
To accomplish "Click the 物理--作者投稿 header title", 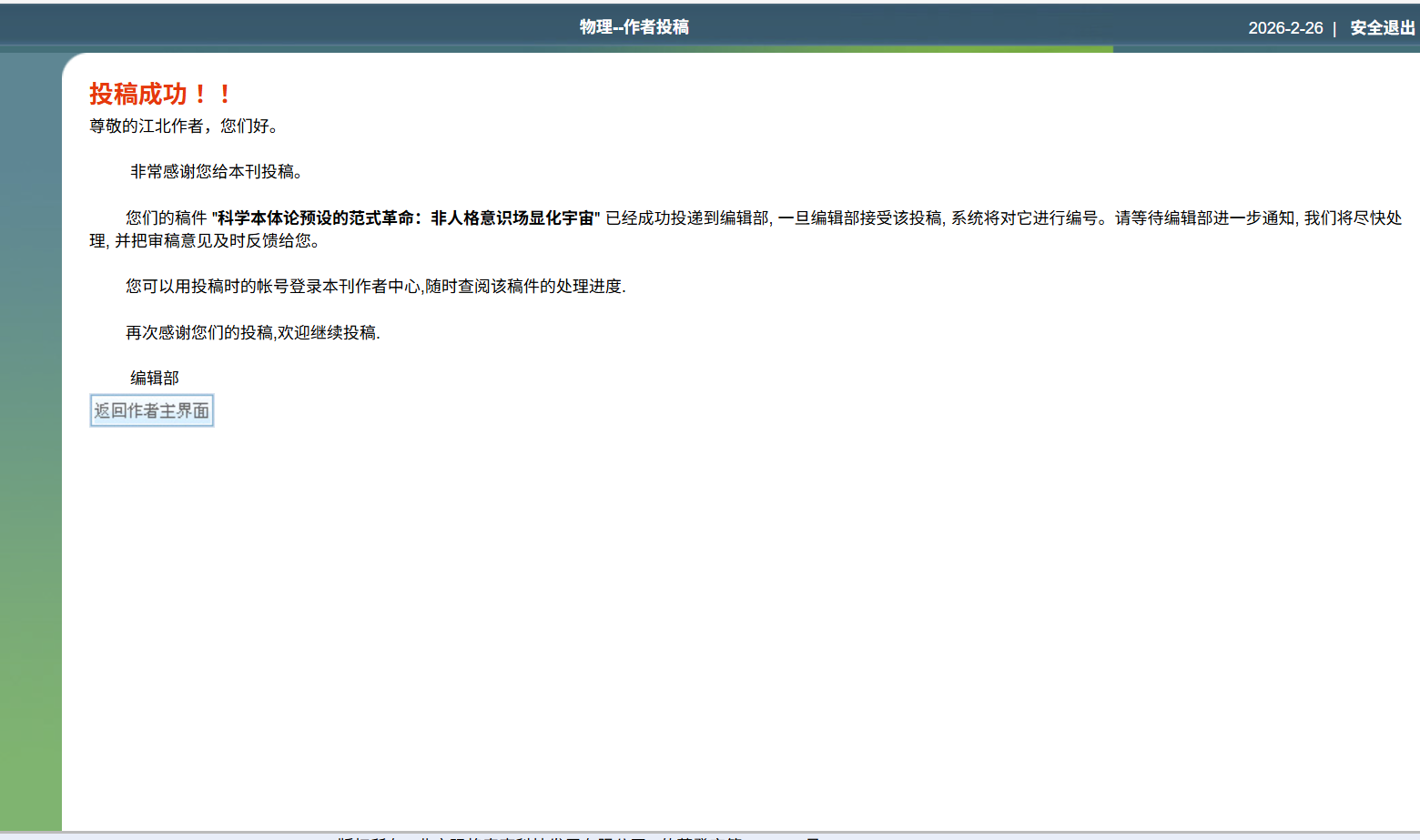I will (634, 27).
